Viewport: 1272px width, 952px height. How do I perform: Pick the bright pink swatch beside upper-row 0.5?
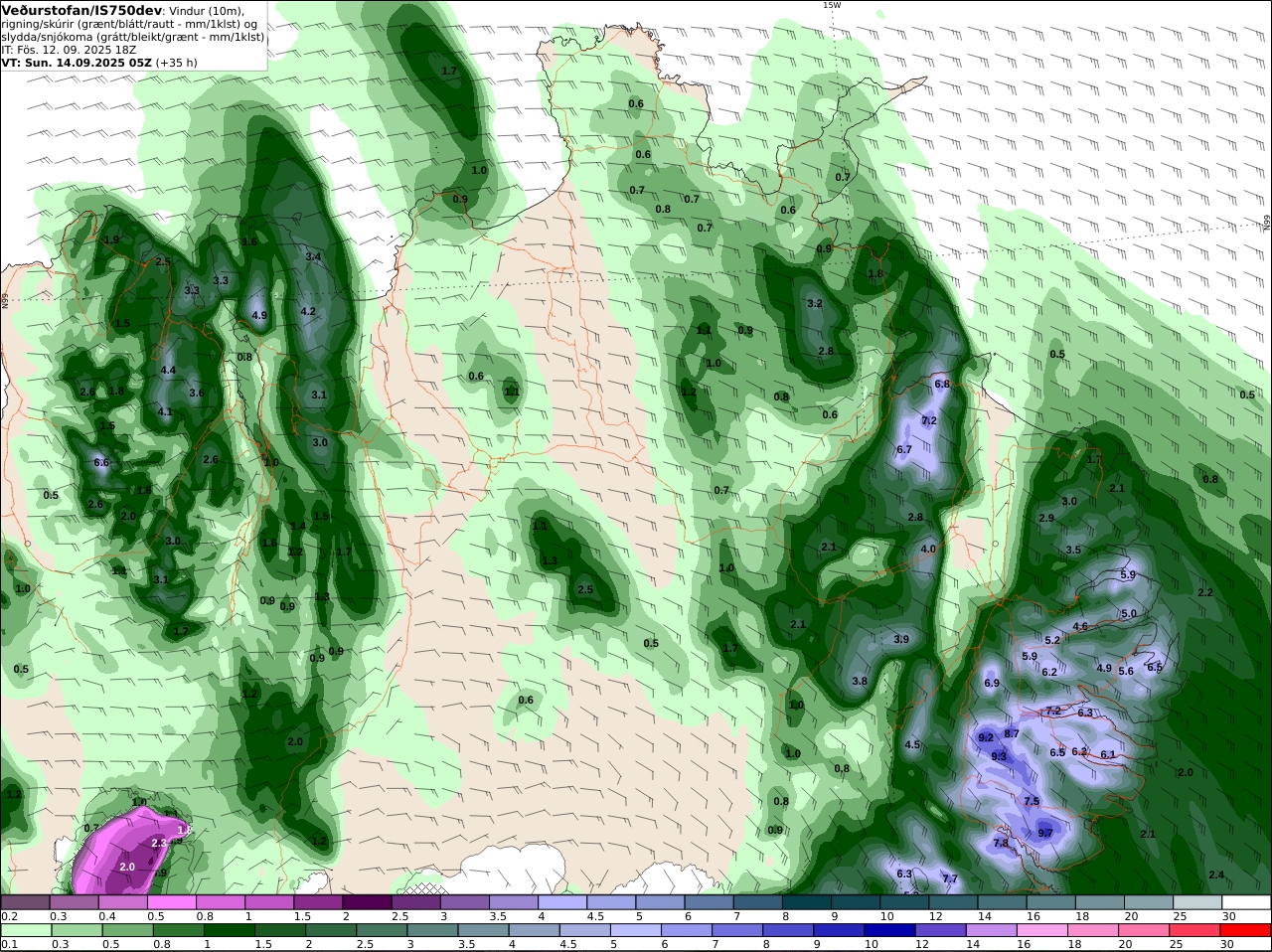tap(171, 902)
